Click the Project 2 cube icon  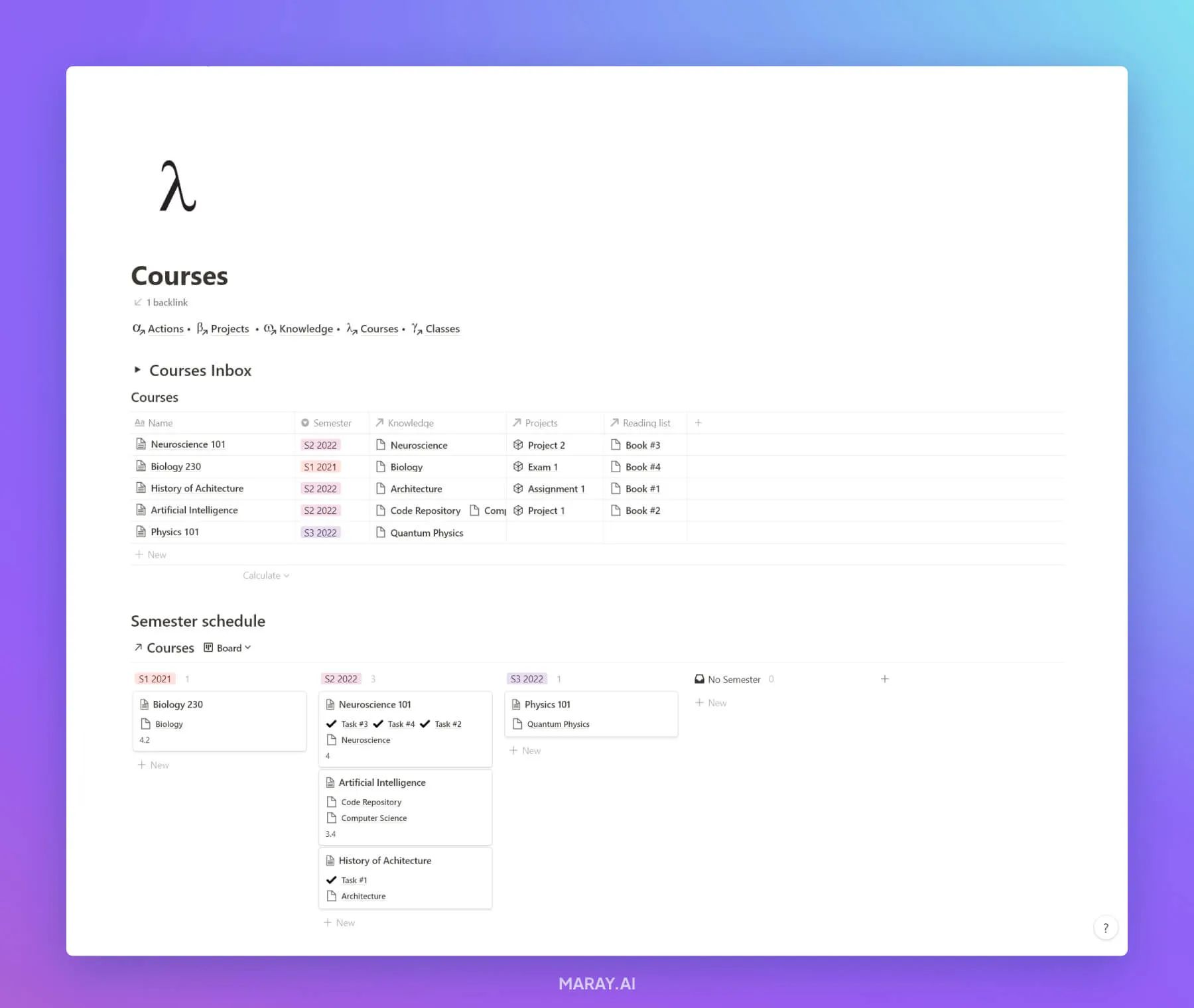click(x=519, y=445)
